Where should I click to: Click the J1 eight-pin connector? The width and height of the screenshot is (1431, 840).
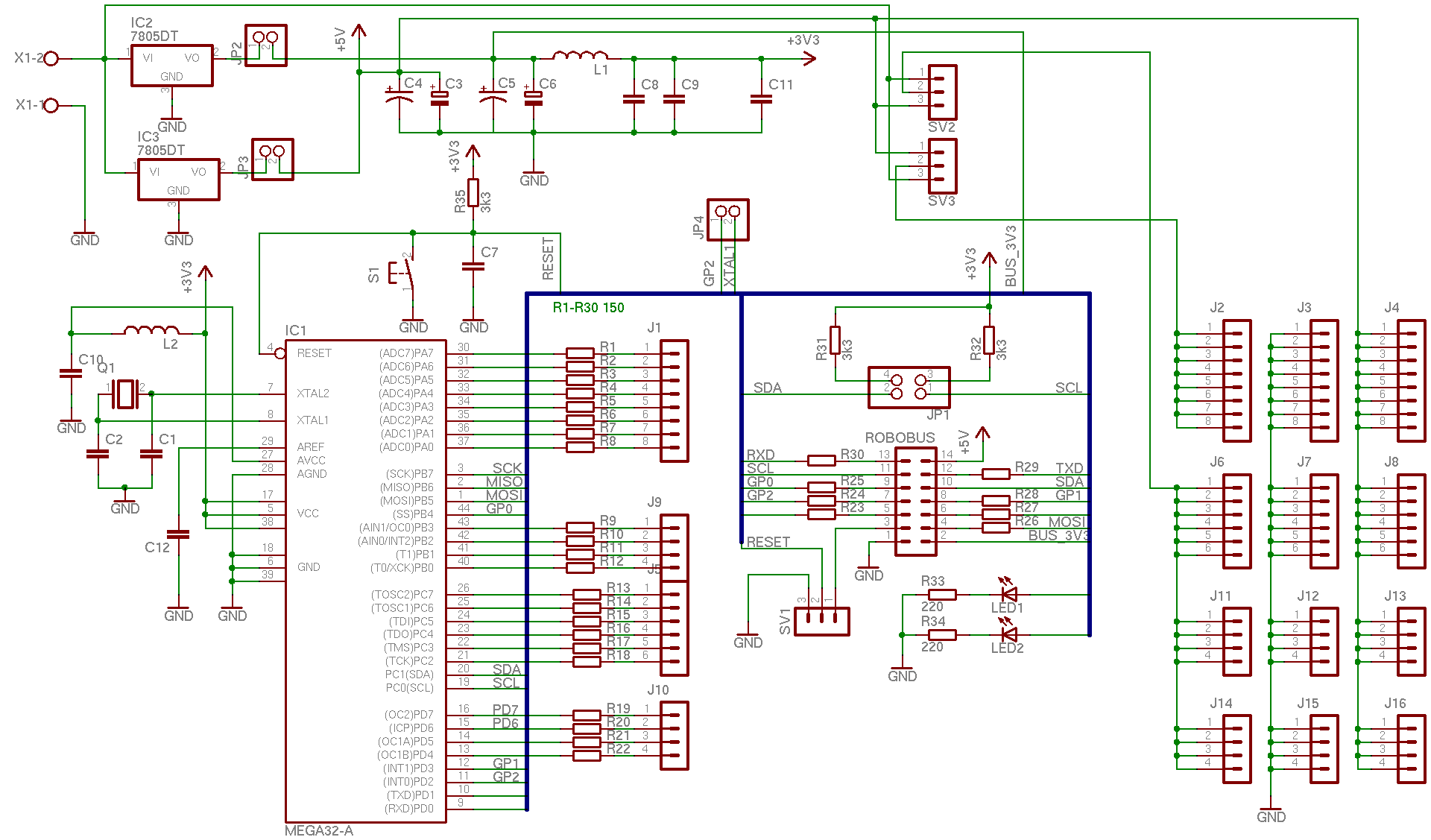tap(674, 401)
